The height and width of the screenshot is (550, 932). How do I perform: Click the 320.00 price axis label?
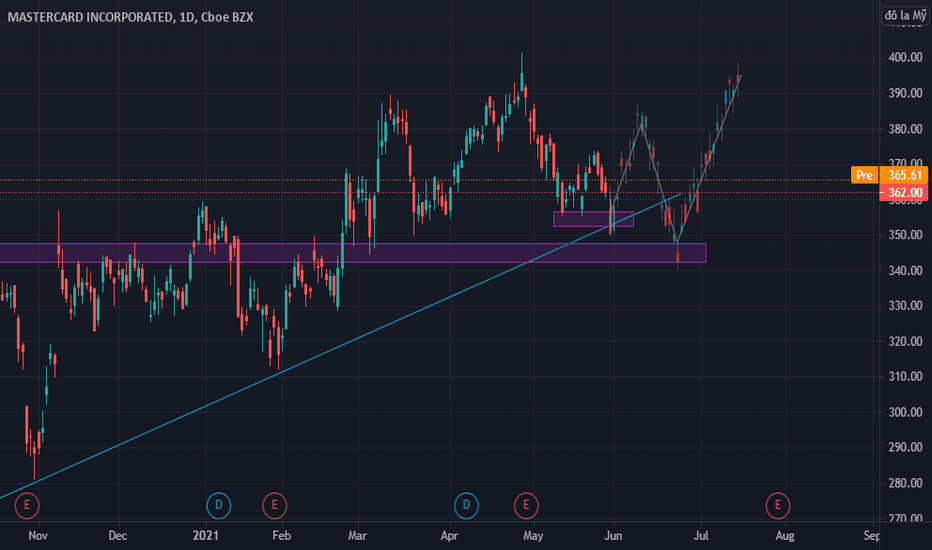pos(905,341)
